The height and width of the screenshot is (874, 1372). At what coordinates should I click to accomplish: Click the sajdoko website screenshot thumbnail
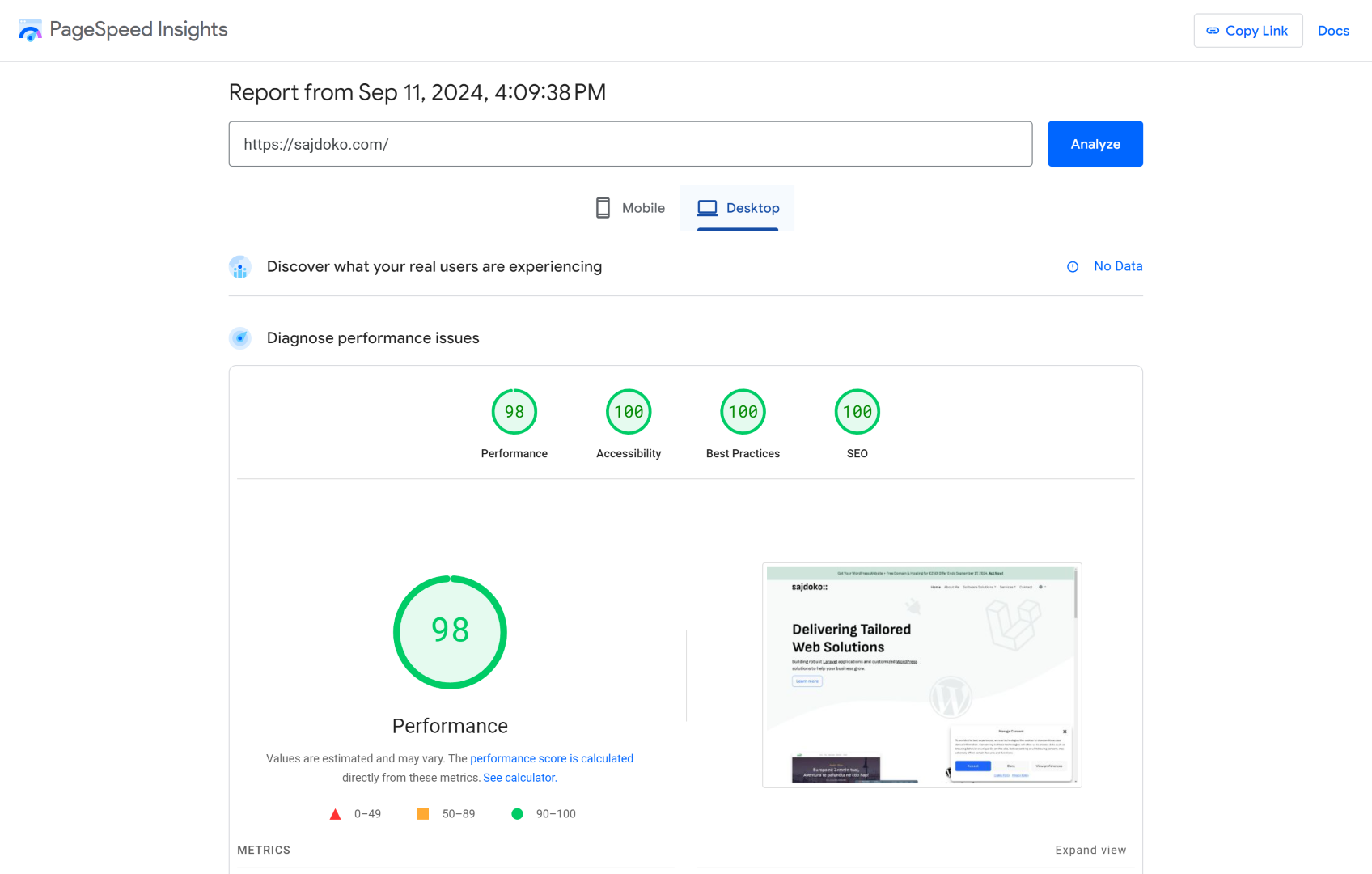[921, 675]
